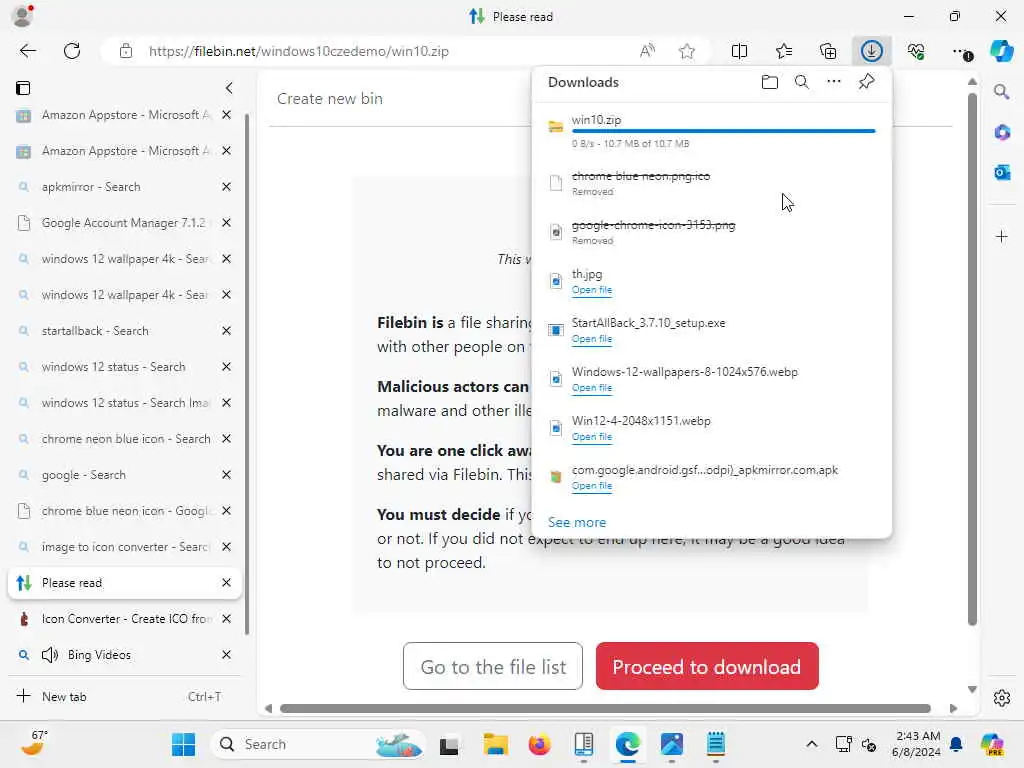Open more options in Downloads panel
1024x768 pixels.
(x=834, y=82)
